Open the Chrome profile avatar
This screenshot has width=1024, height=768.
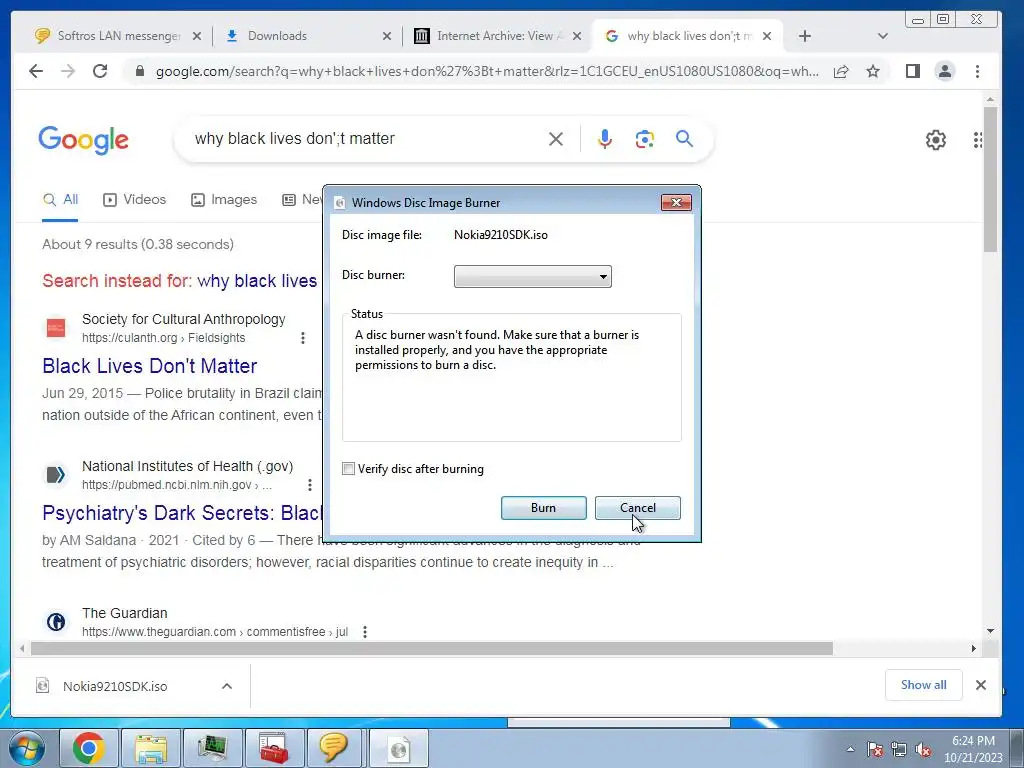click(x=945, y=71)
